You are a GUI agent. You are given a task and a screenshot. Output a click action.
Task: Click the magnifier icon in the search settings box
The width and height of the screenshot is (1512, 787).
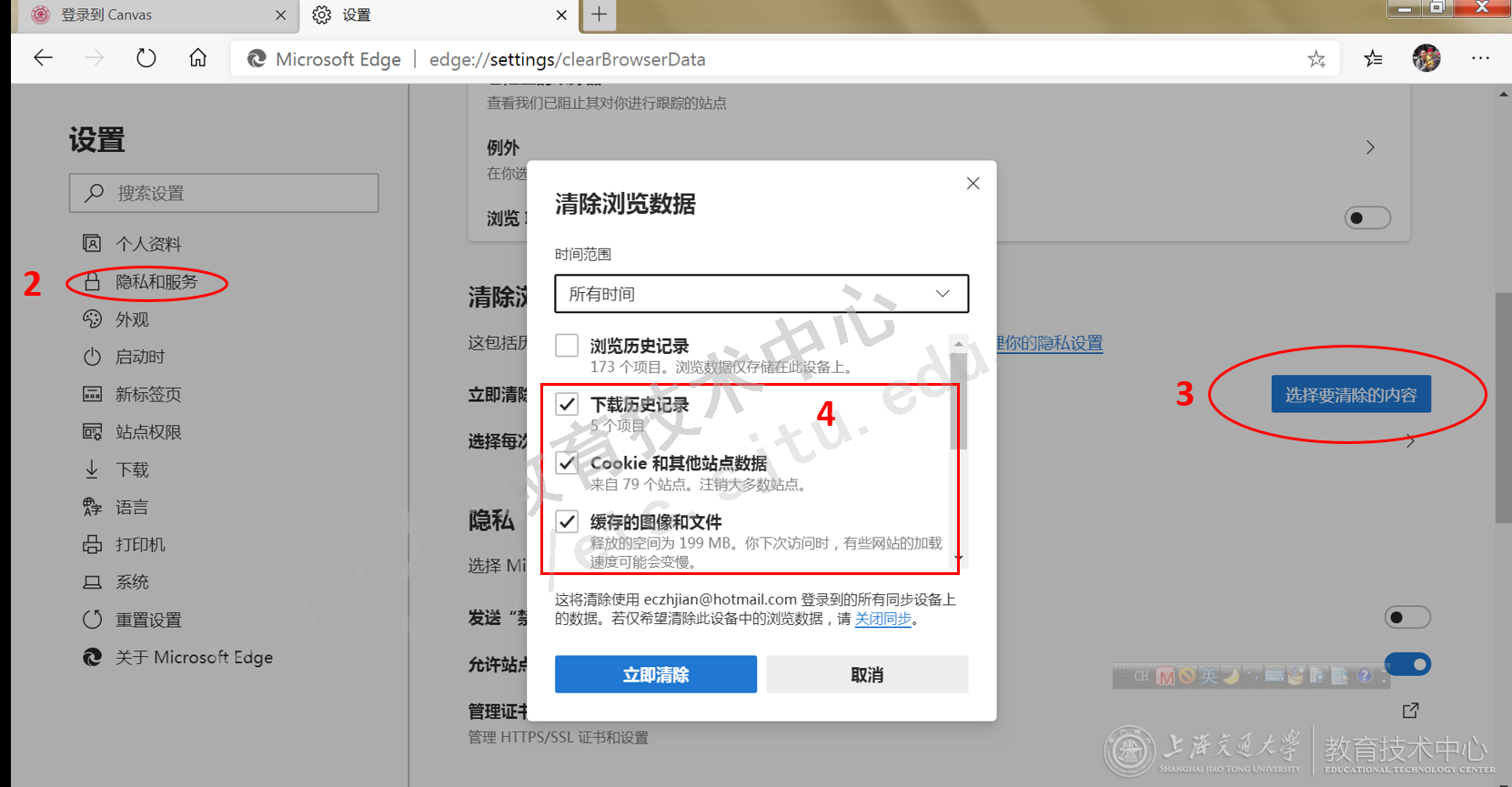(x=94, y=193)
